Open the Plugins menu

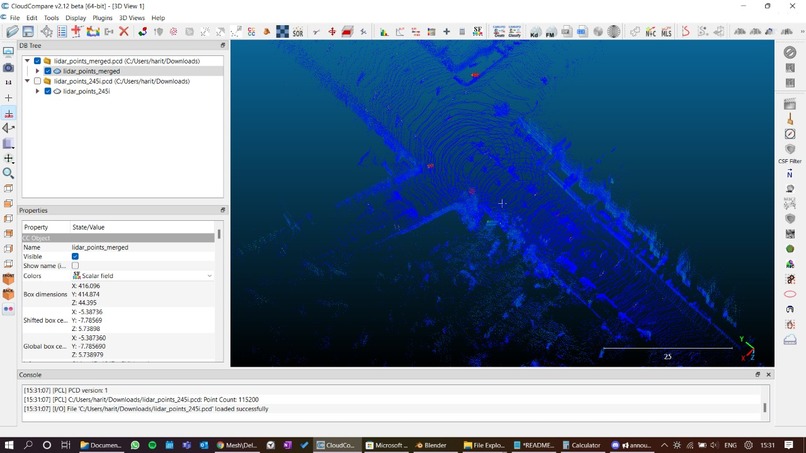[102, 17]
